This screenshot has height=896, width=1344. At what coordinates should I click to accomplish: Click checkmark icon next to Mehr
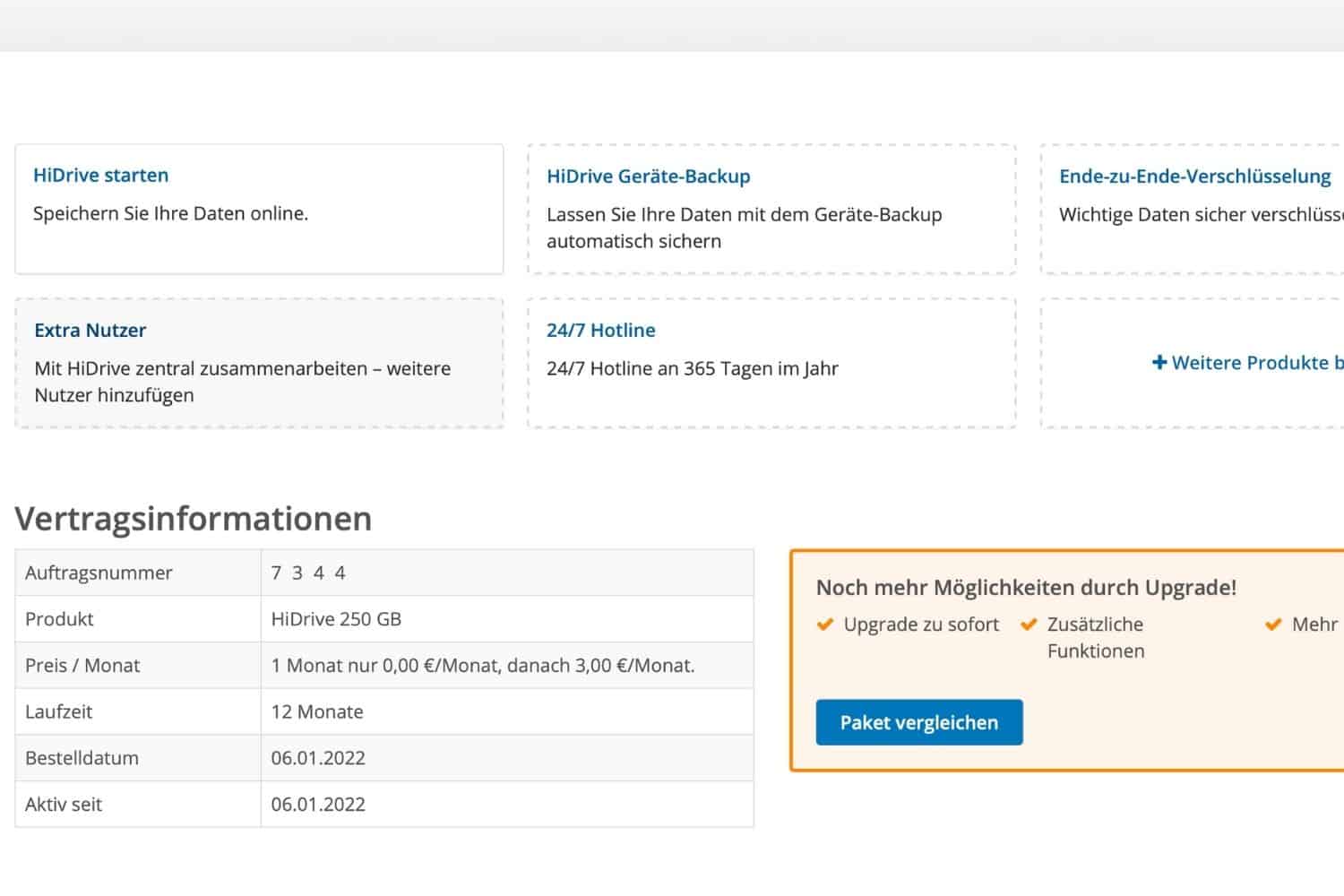[1273, 625]
